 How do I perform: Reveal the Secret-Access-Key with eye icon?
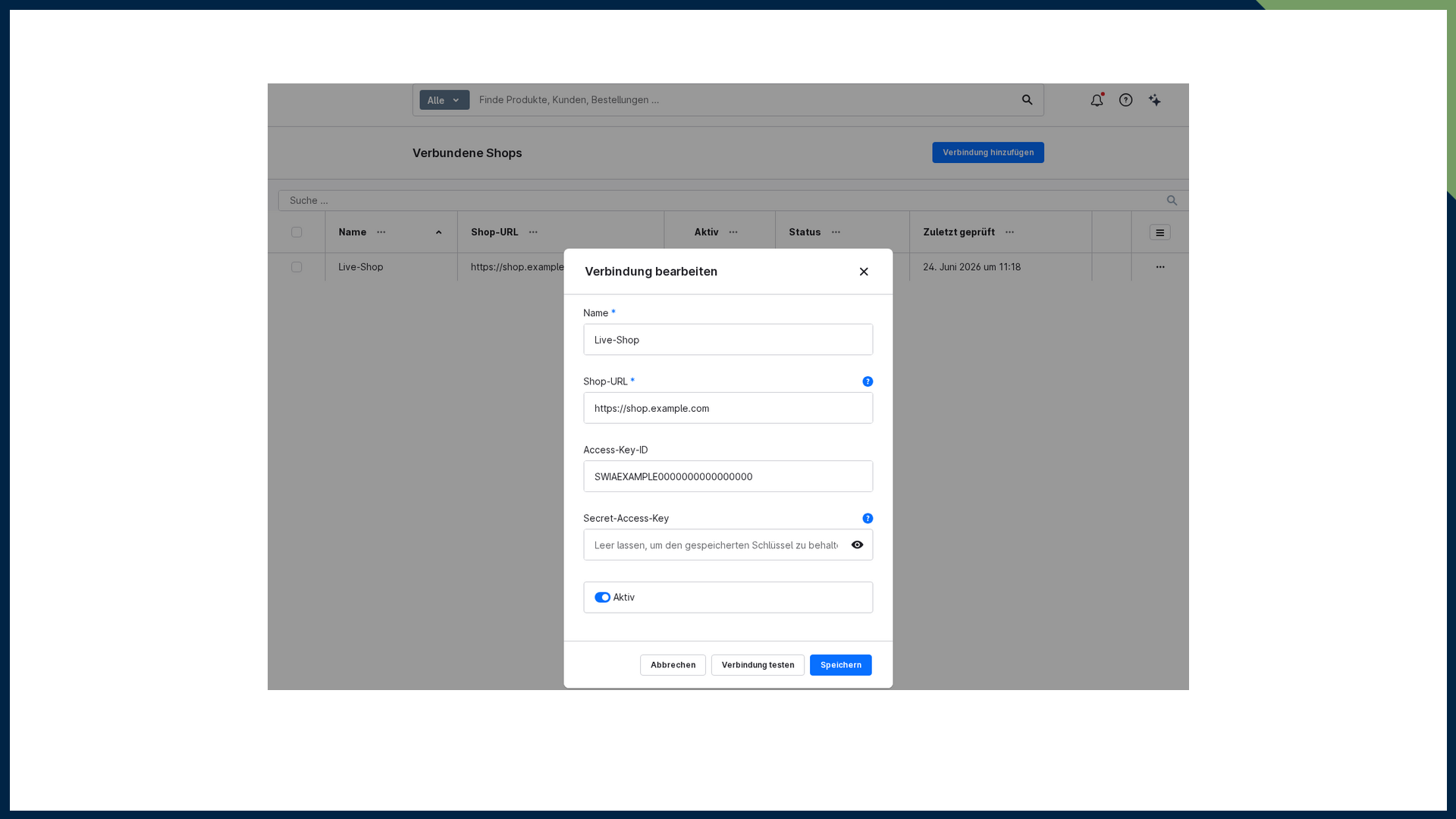click(857, 545)
